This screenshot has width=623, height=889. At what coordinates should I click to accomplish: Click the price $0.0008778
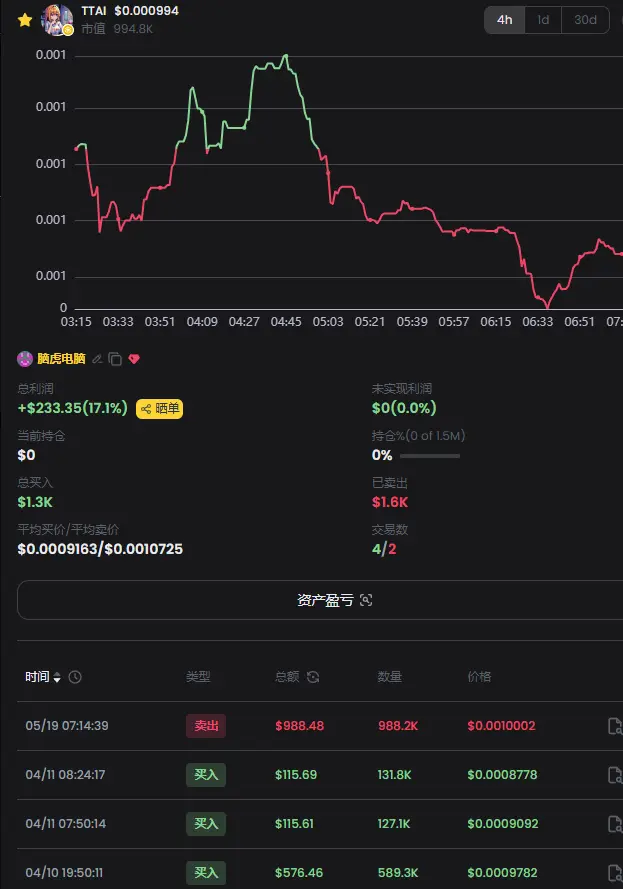pyautogui.click(x=502, y=774)
